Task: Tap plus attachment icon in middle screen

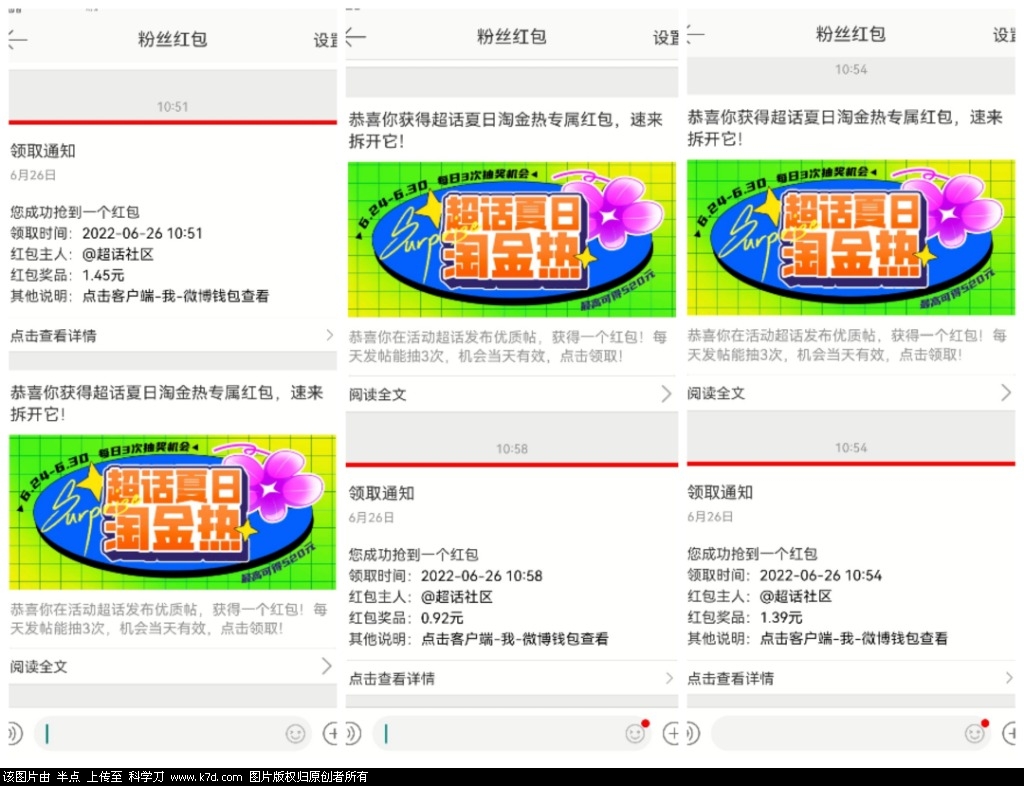Action: pos(671,734)
